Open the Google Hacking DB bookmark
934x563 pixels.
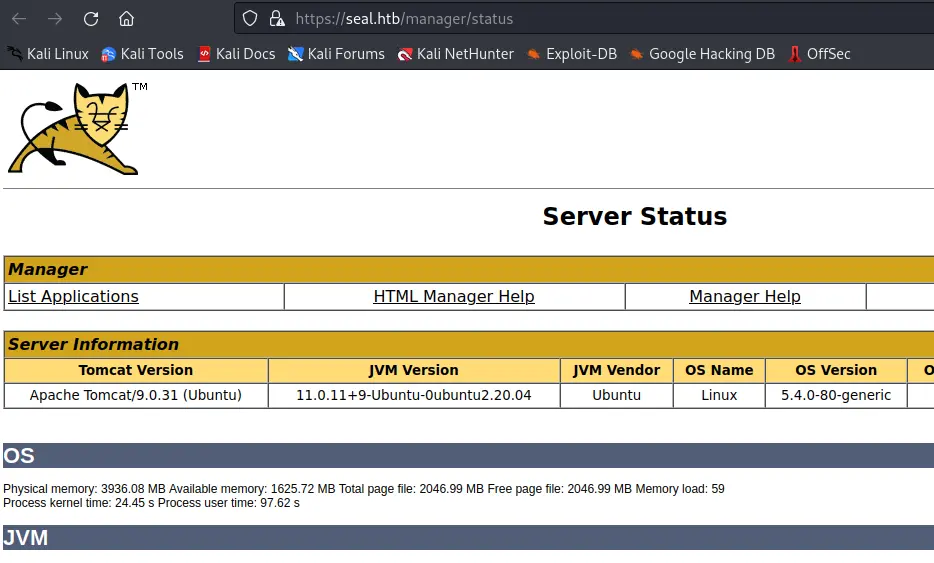pos(702,54)
